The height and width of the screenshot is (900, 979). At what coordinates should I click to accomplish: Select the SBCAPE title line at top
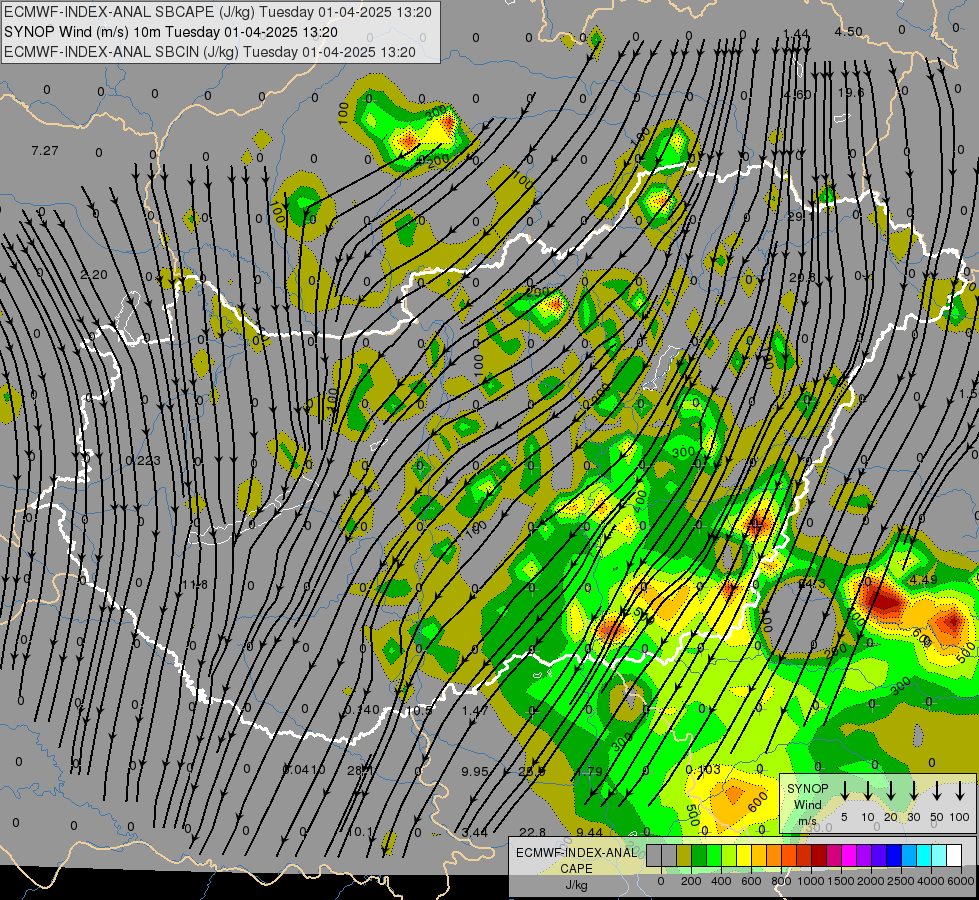point(218,12)
